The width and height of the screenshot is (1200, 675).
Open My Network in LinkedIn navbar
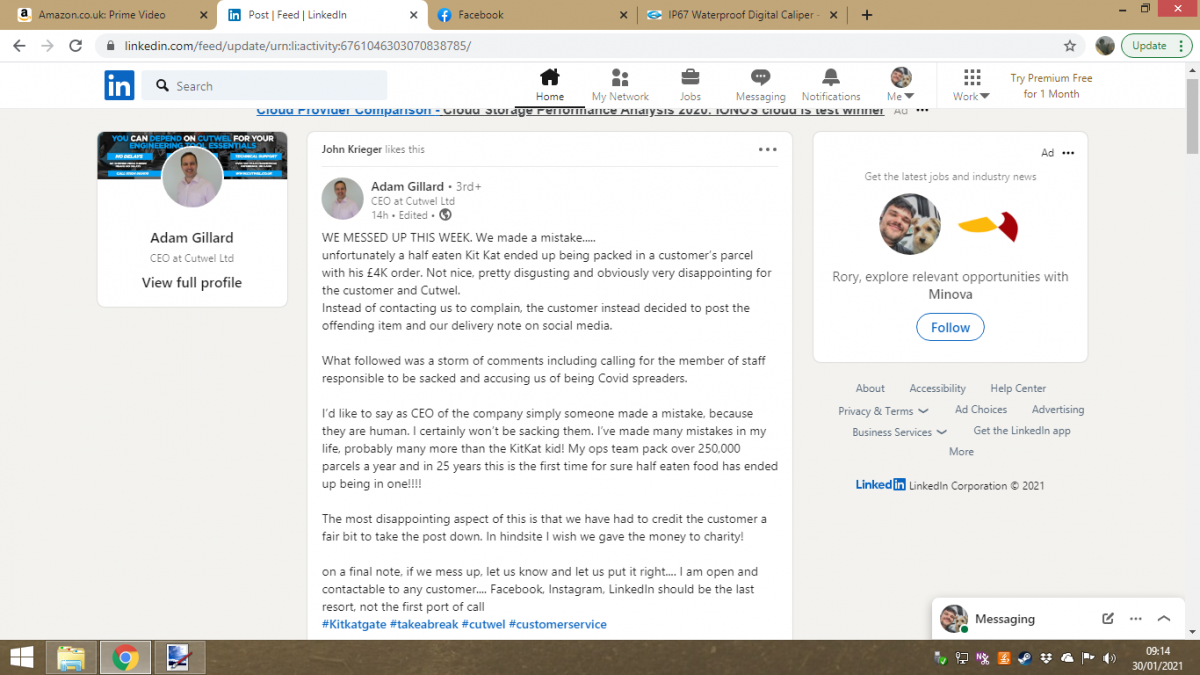point(620,85)
